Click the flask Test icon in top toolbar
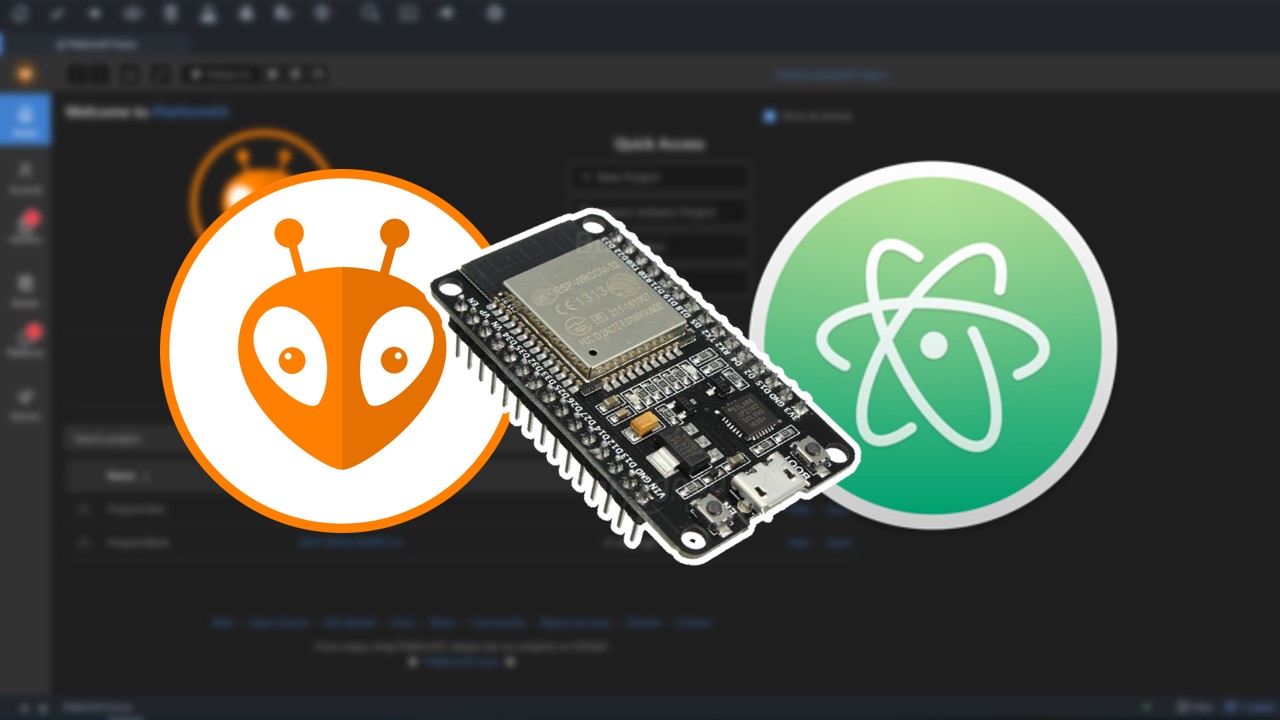 [x=209, y=13]
